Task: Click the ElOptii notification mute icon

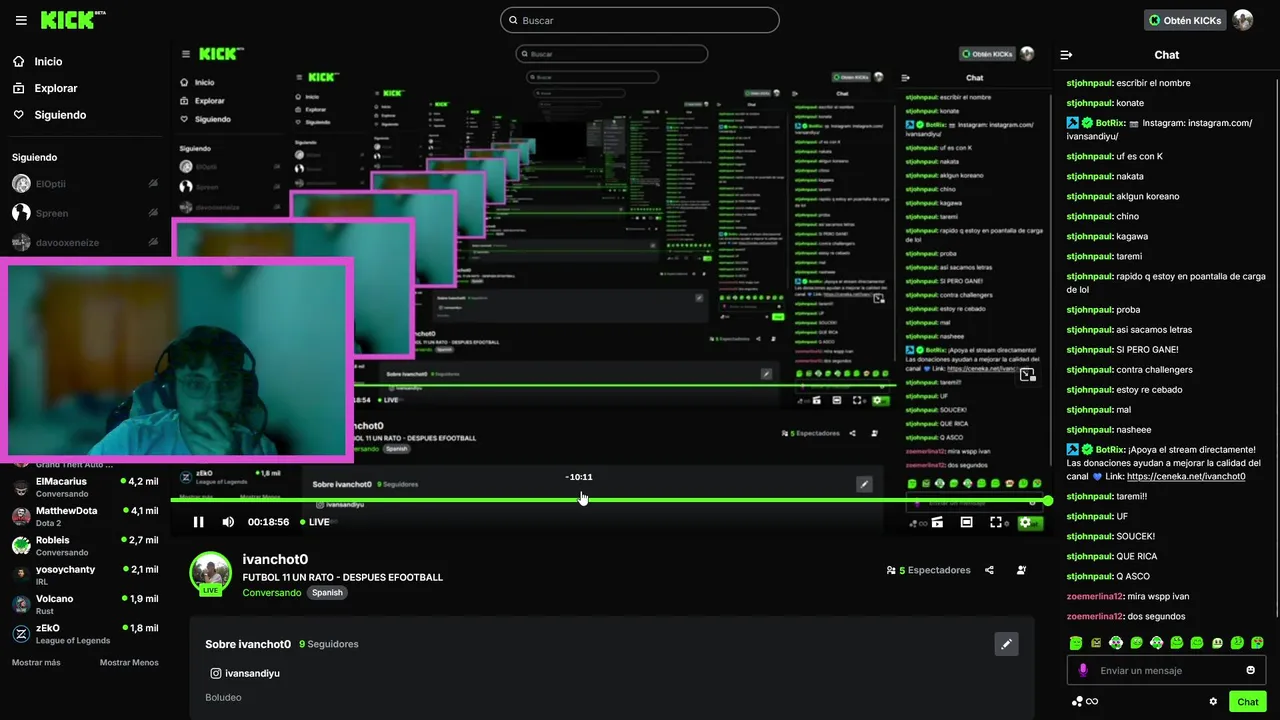Action: [x=153, y=184]
